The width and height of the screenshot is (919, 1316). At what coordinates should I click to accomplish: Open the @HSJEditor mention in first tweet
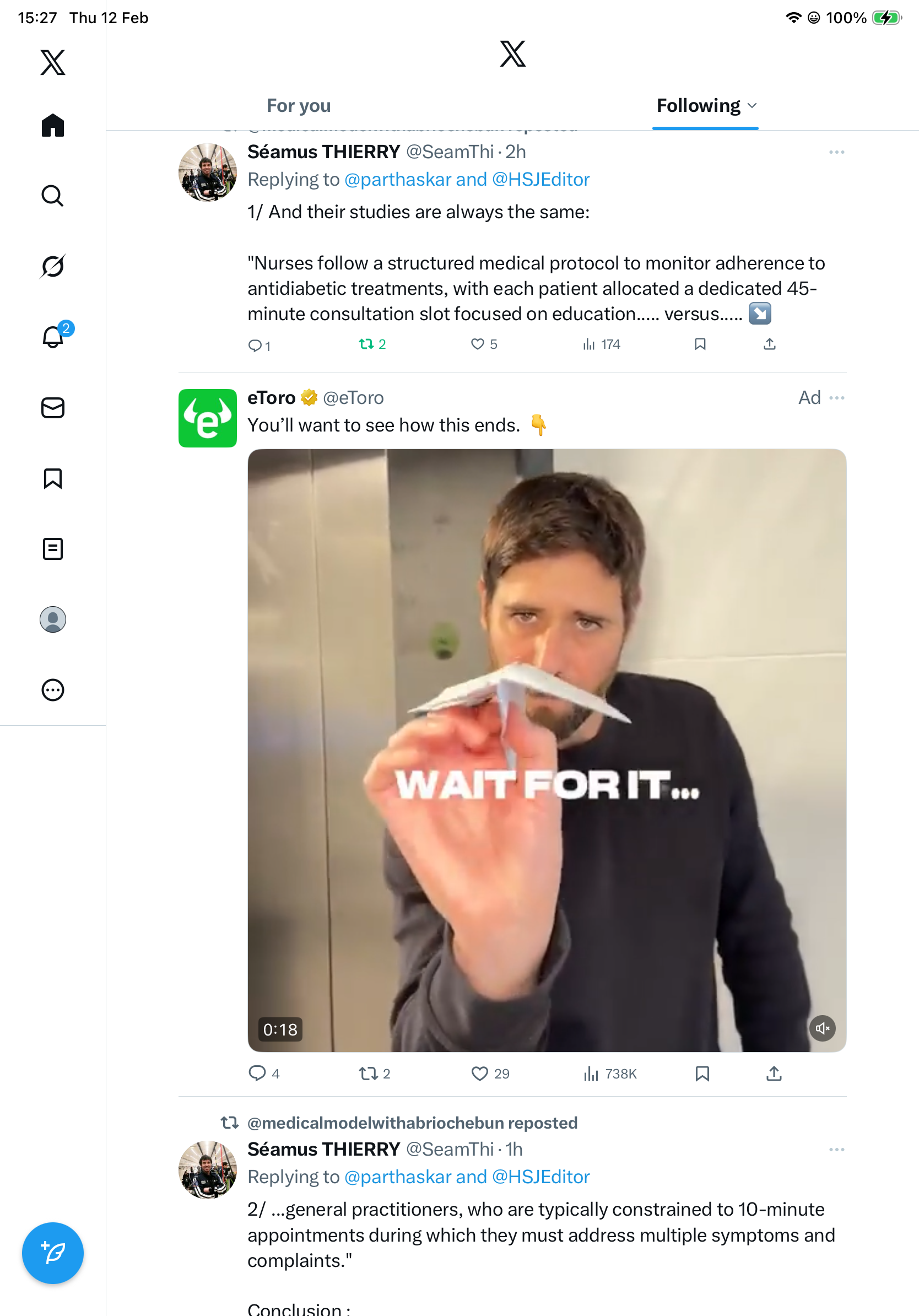pos(540,180)
